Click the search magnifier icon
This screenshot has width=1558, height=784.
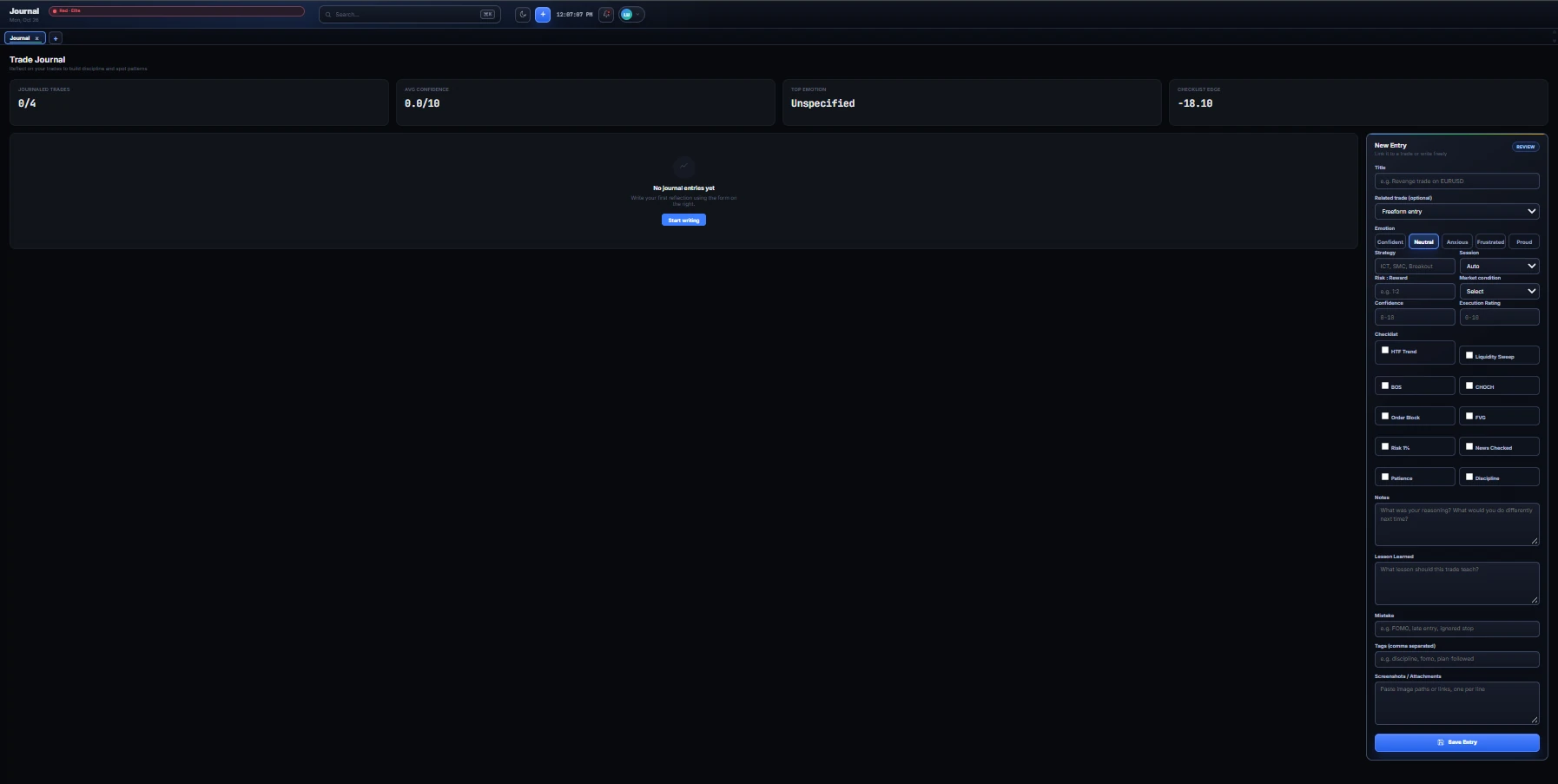coord(328,15)
